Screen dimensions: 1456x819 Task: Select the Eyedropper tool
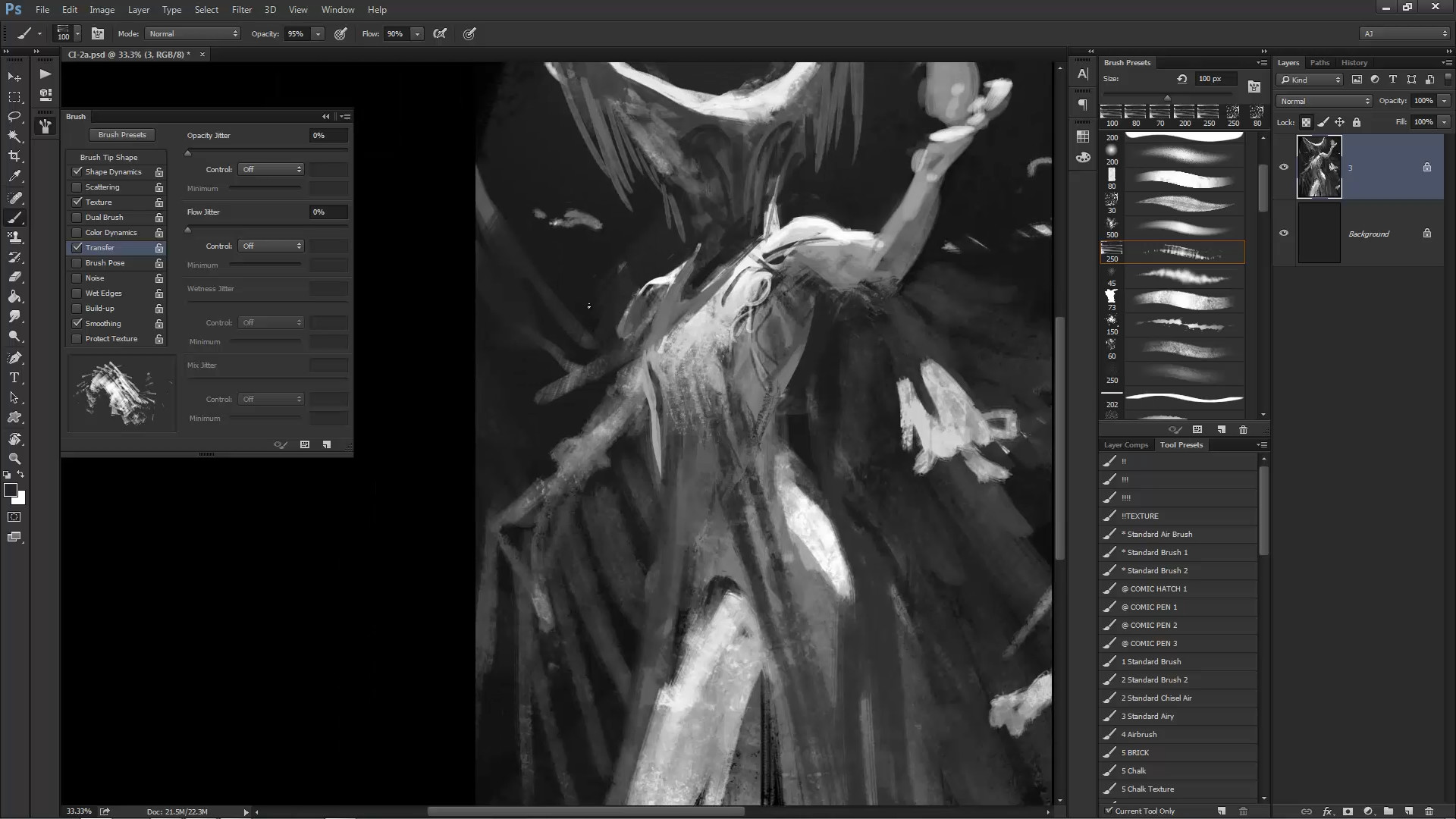pos(14,176)
